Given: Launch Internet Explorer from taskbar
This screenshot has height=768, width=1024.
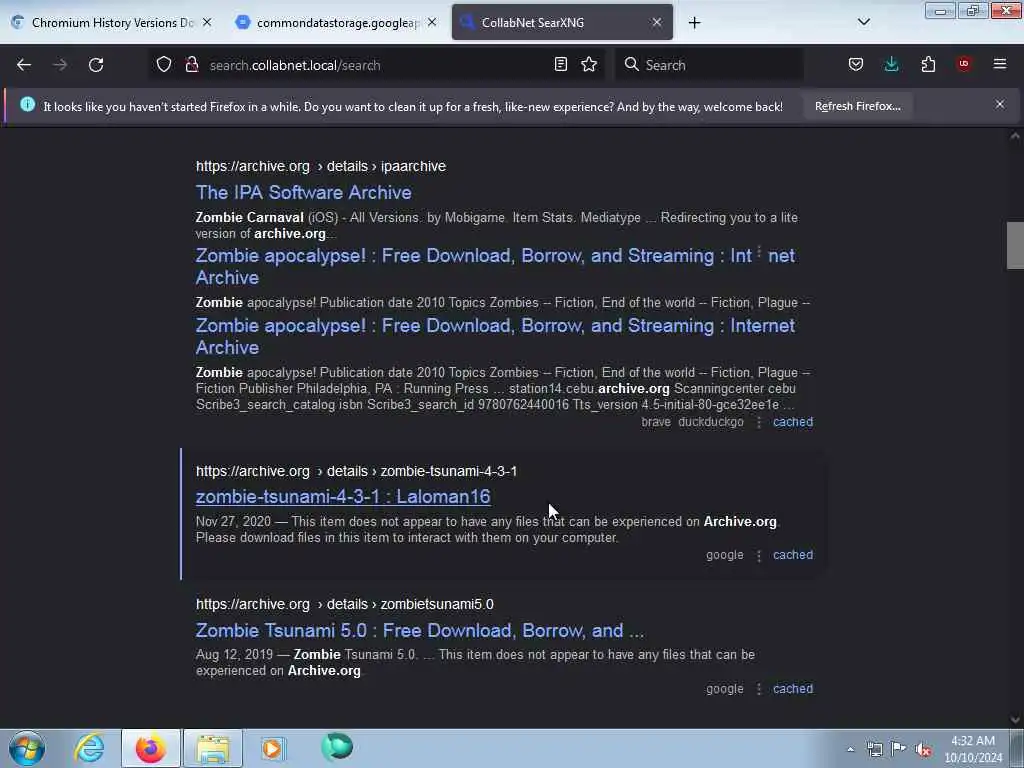Looking at the screenshot, I should [x=89, y=748].
